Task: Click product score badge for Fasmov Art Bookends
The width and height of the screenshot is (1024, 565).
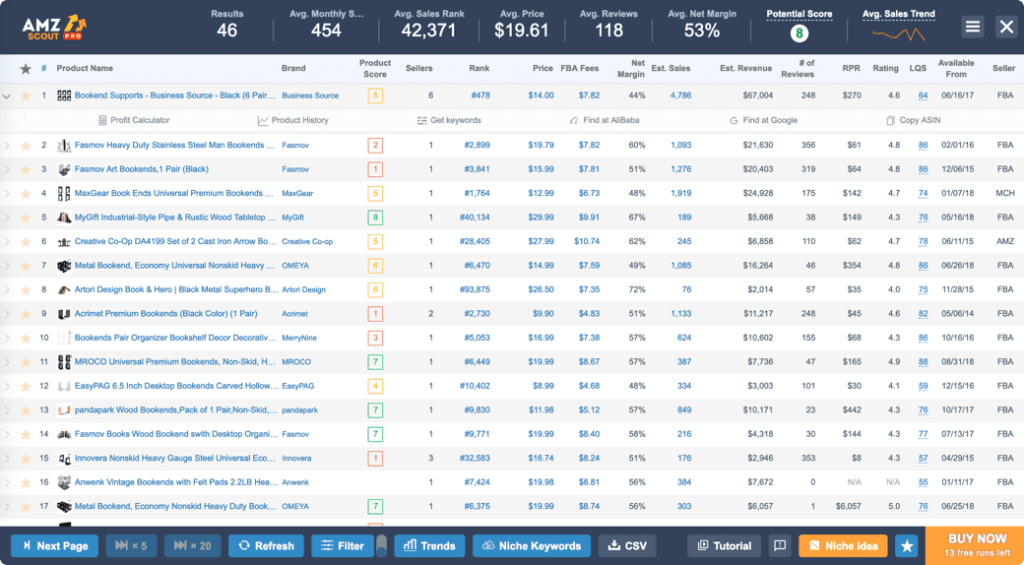Action: click(x=375, y=169)
